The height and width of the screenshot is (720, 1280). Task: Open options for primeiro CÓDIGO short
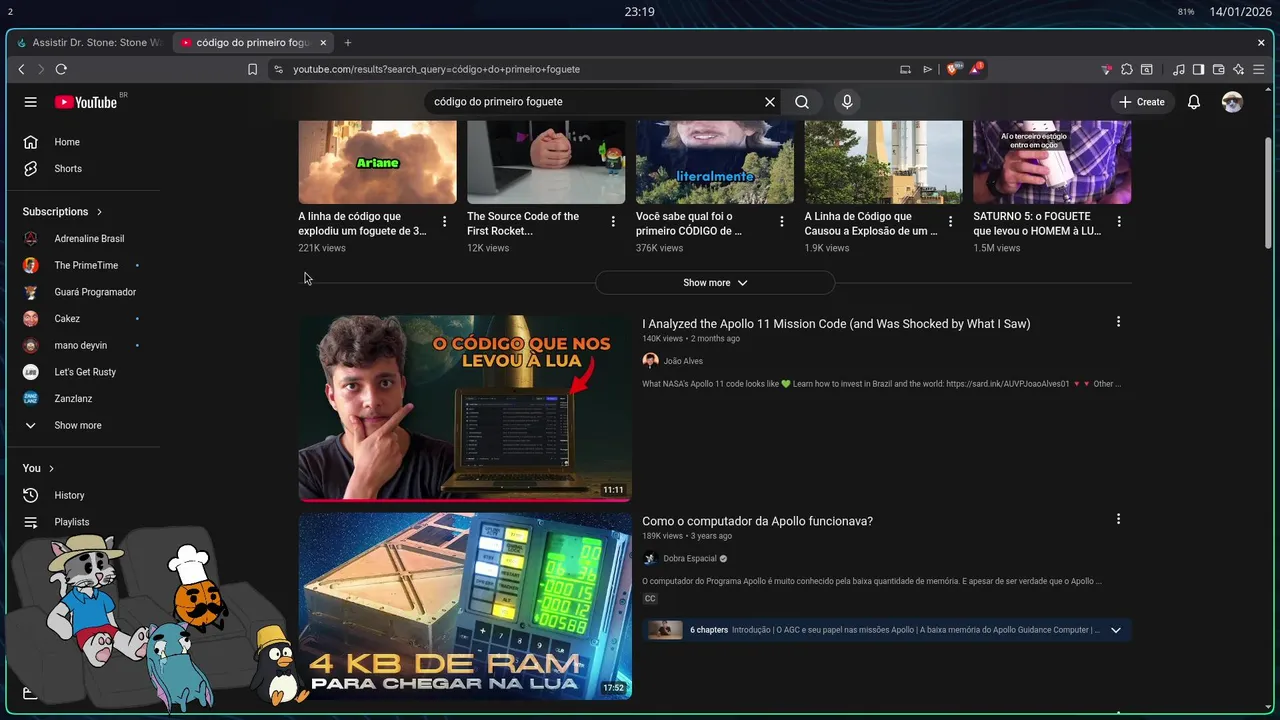point(782,222)
